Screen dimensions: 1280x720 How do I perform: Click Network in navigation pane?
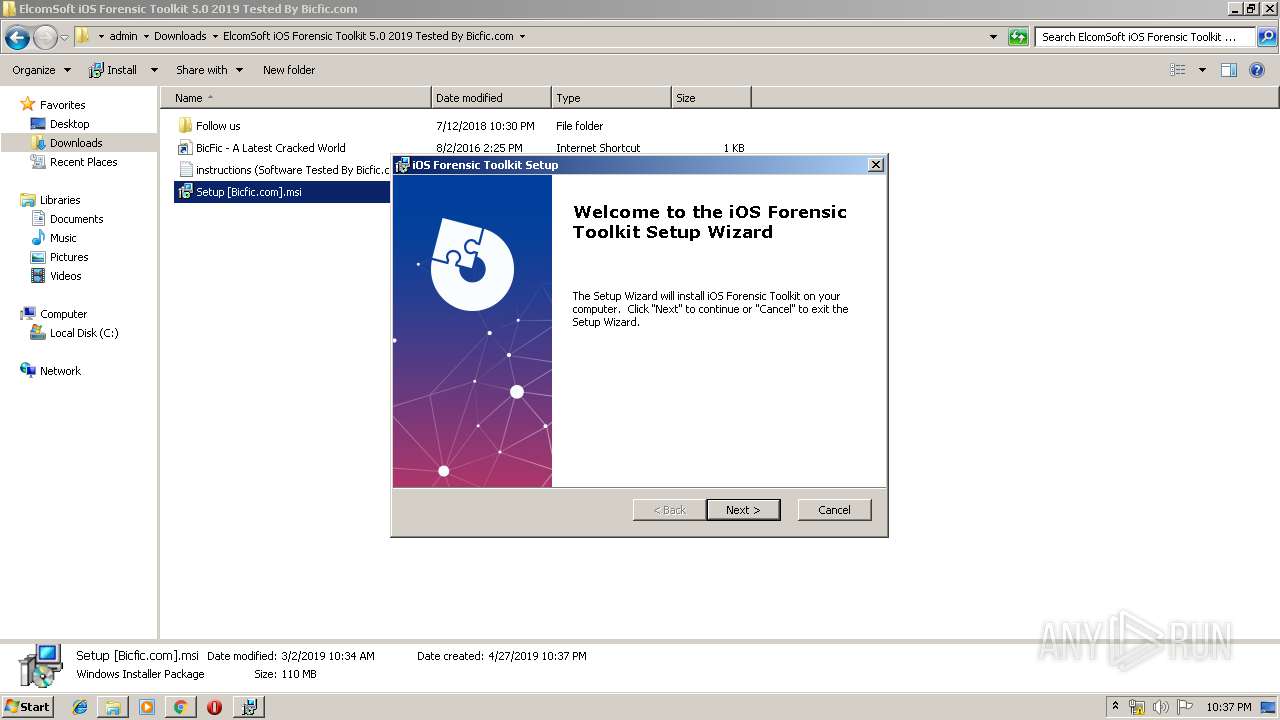(x=60, y=371)
